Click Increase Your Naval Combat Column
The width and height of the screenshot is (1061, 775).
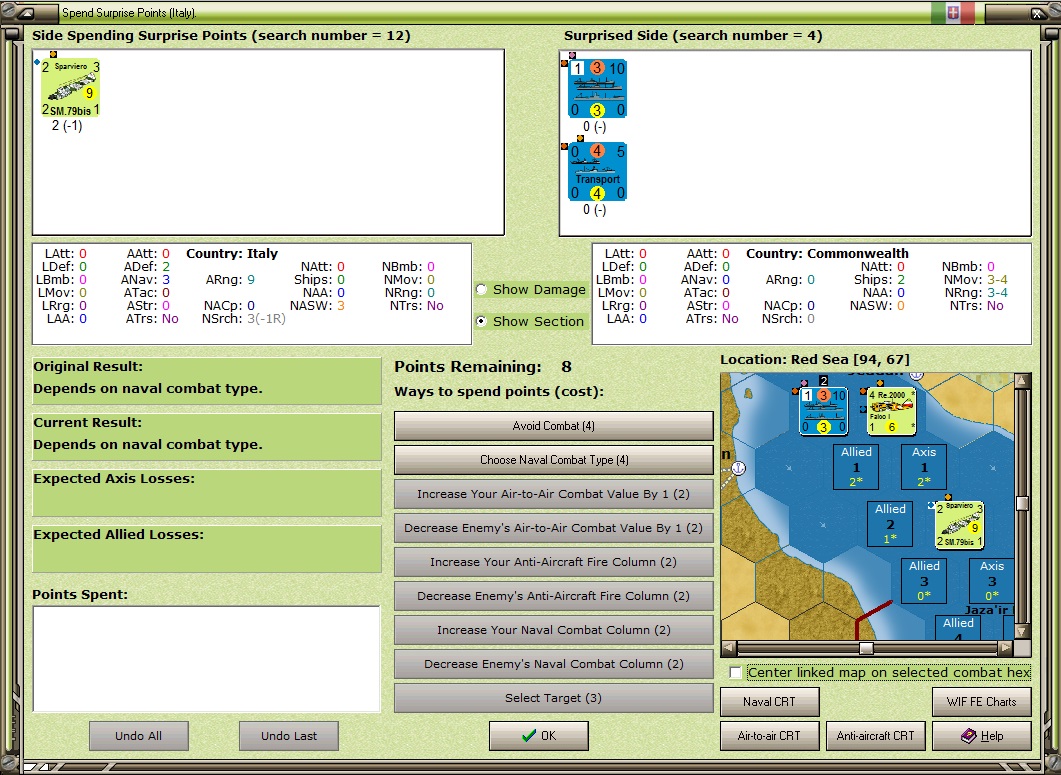tap(554, 630)
